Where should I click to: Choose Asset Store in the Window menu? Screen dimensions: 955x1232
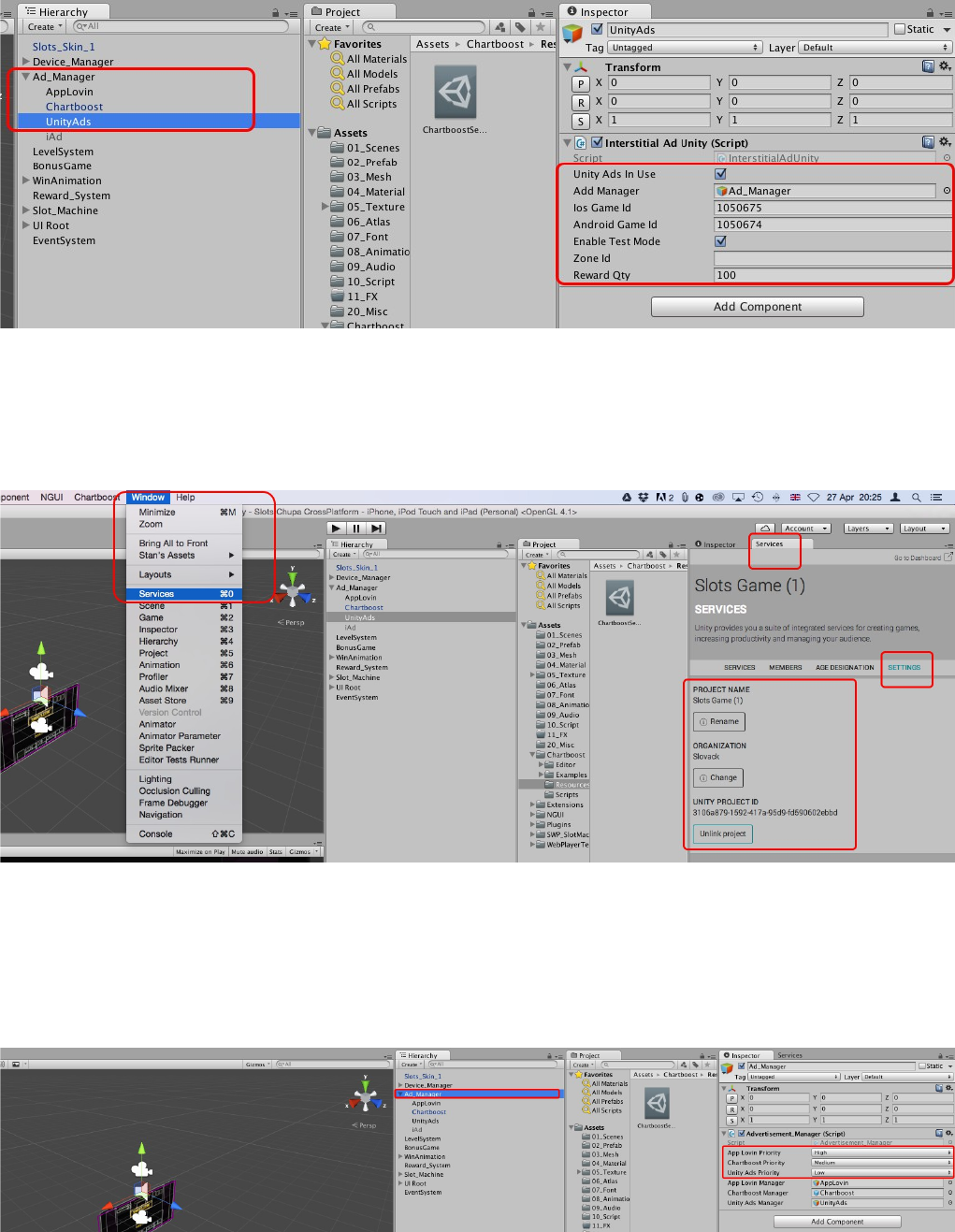pos(184,701)
